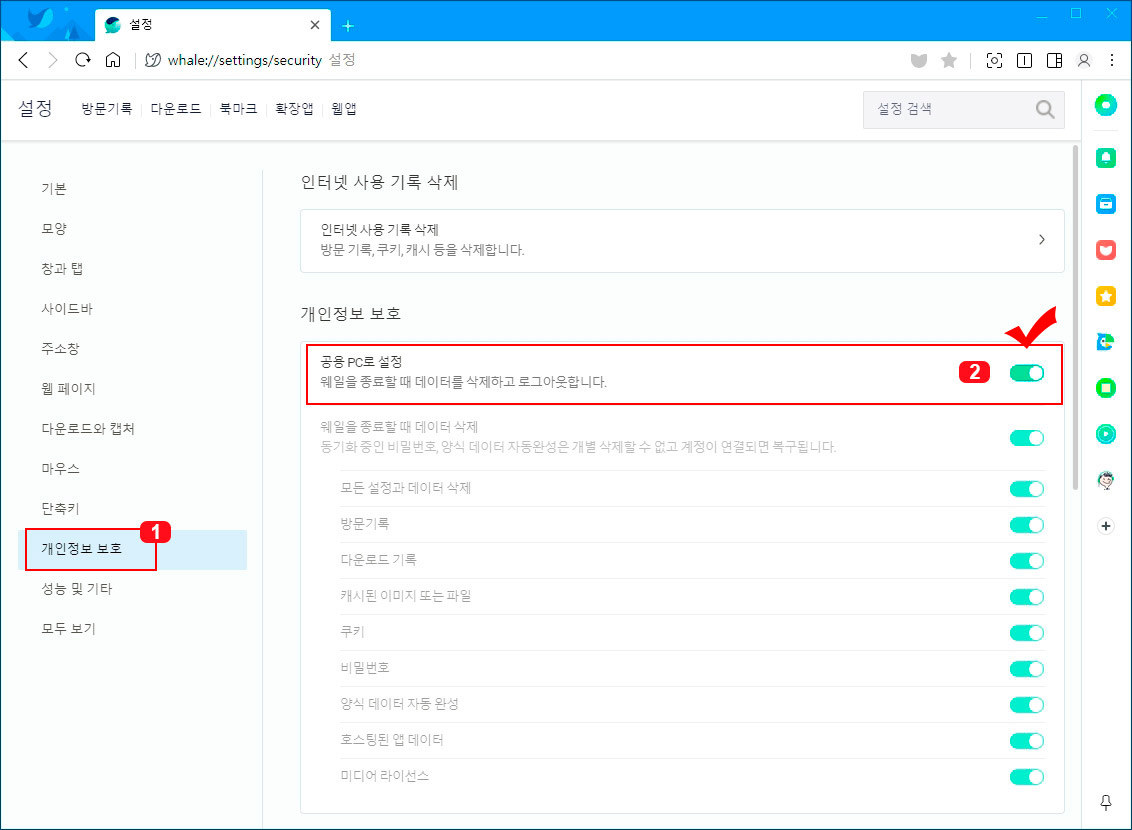The width and height of the screenshot is (1132, 830).
Task: Open the yellow star bookmarks sidebar app
Action: pos(1106,296)
